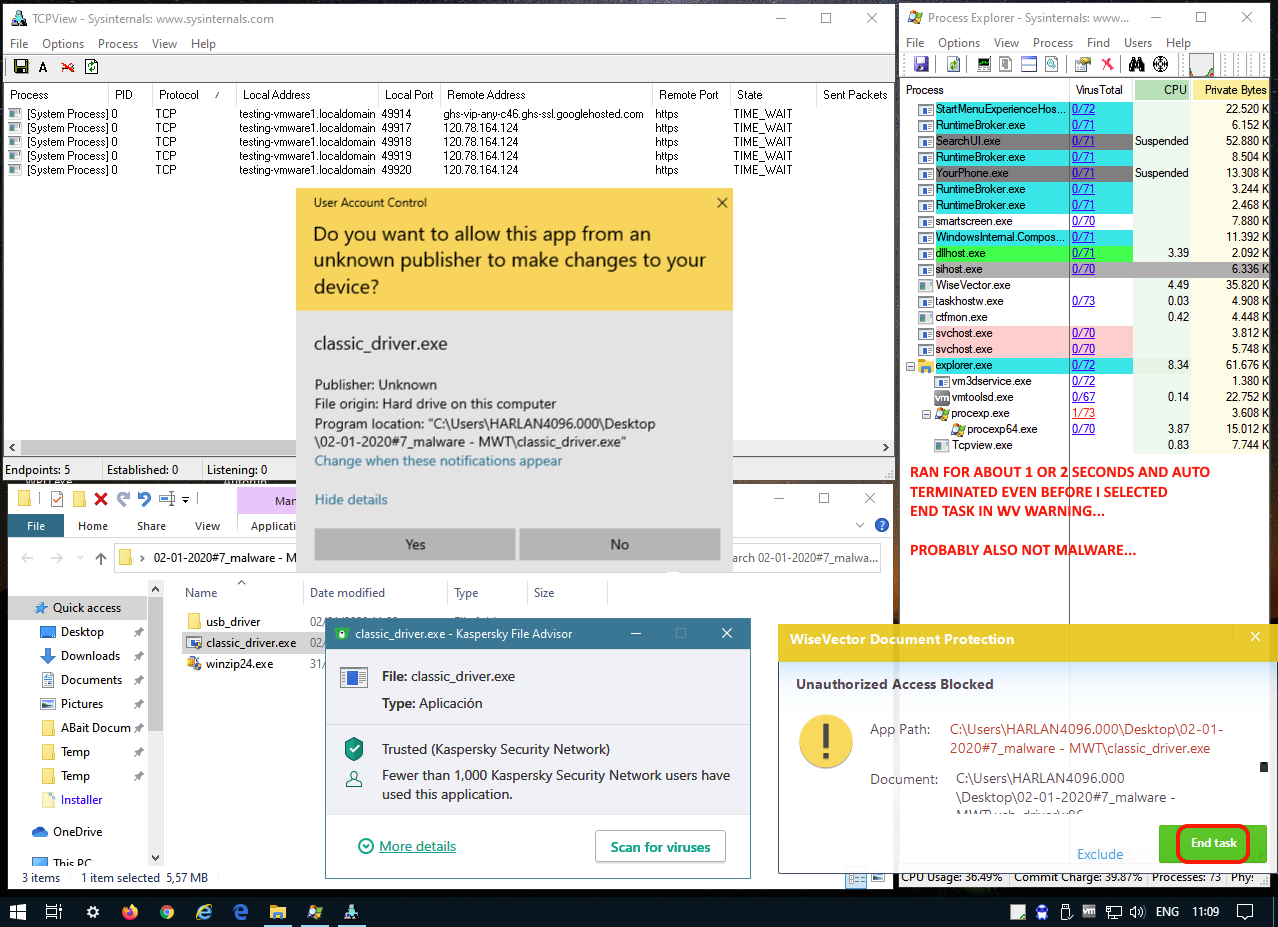The height and width of the screenshot is (927, 1278).
Task: Open the Quick Access Toolbar customize dropdown
Action: point(186,499)
